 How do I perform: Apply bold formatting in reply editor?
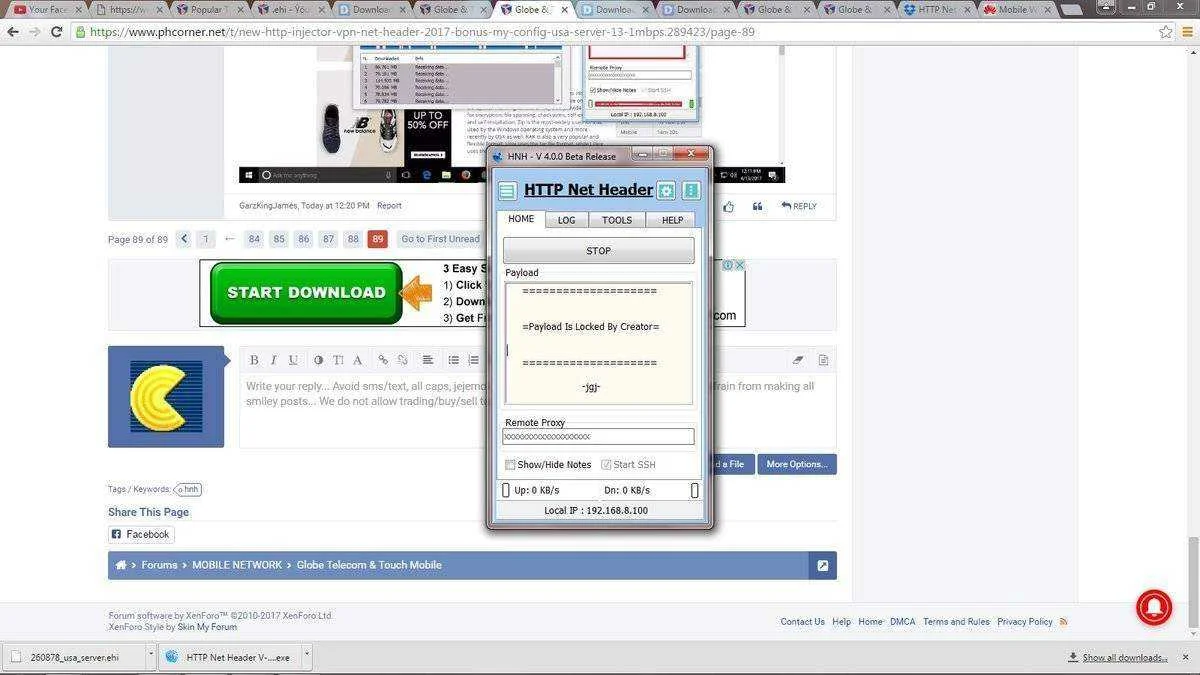coord(254,360)
